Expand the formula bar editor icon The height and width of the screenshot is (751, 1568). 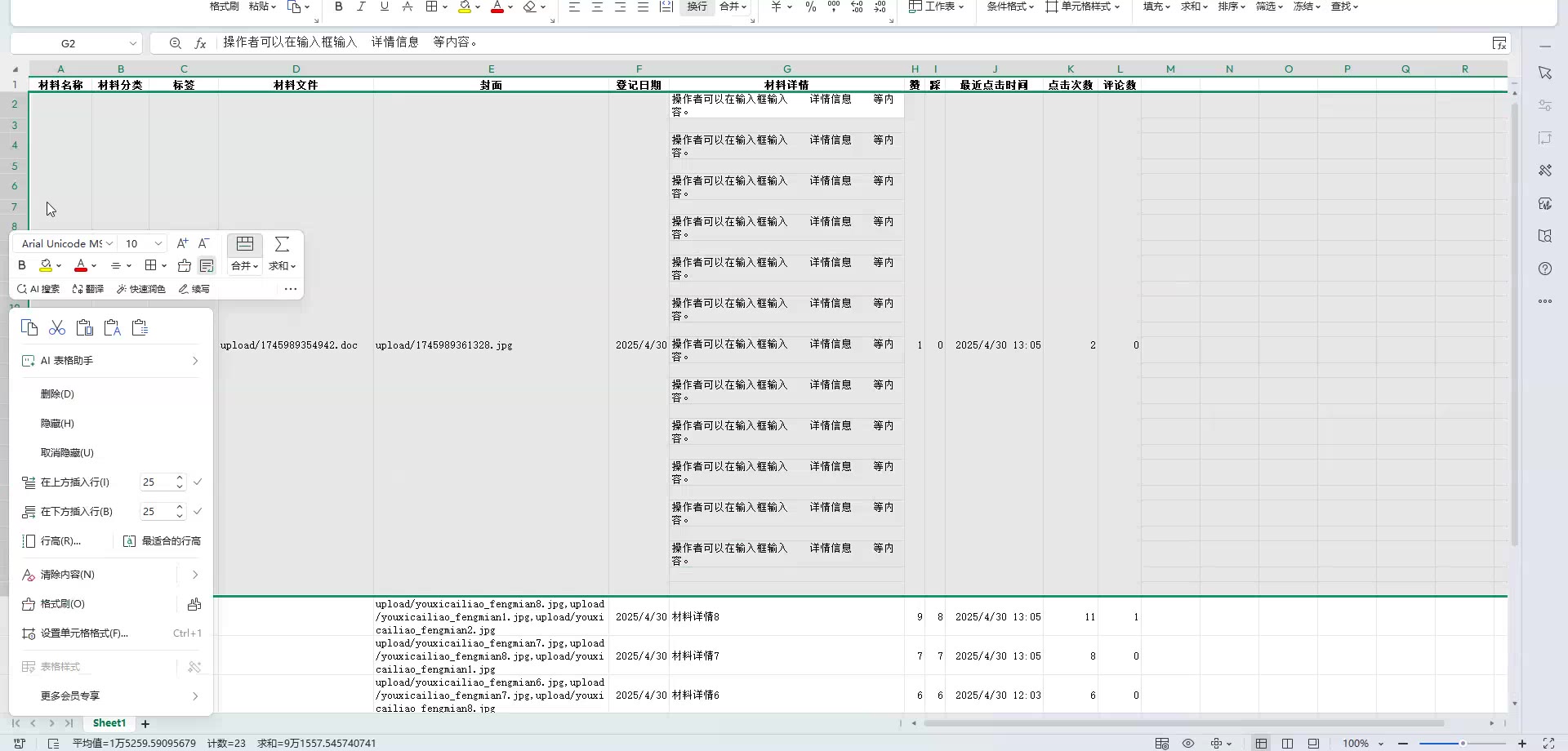pos(1499,43)
